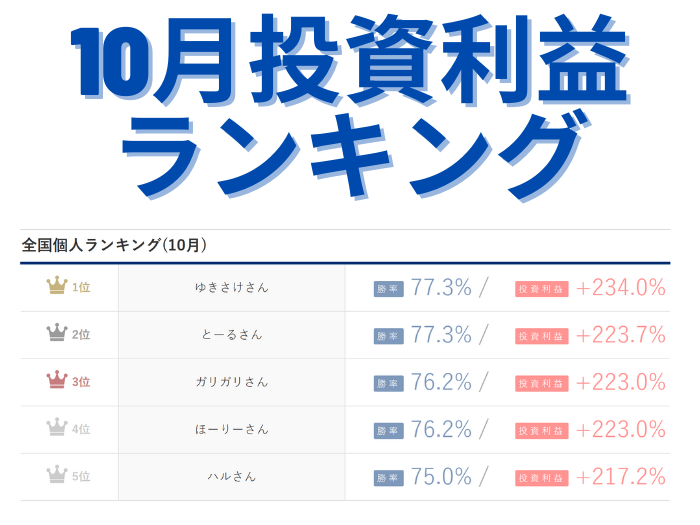Click the 投資利益 badge in ハルさん's row
This screenshot has height=525, width=700.
(x=541, y=478)
